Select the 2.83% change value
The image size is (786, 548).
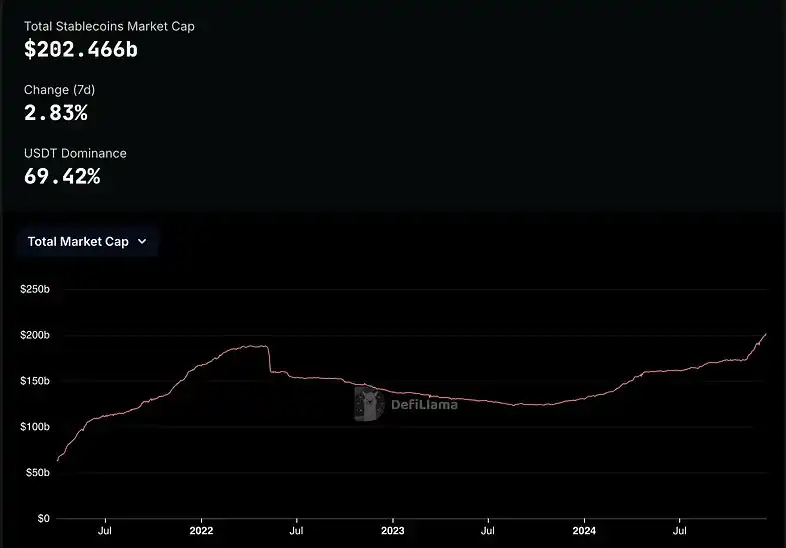[x=56, y=113]
